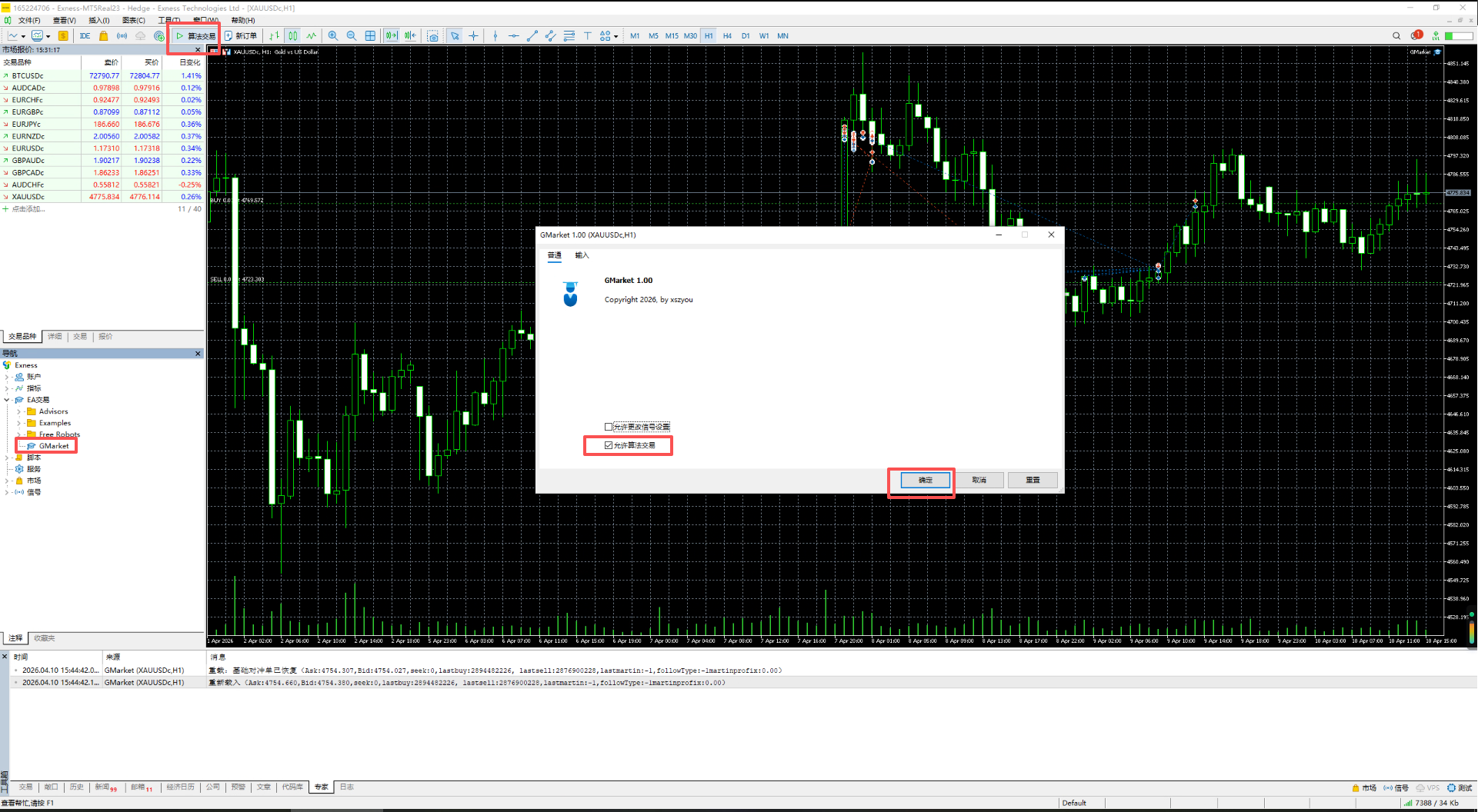Click the 重置 reset button

click(1033, 480)
